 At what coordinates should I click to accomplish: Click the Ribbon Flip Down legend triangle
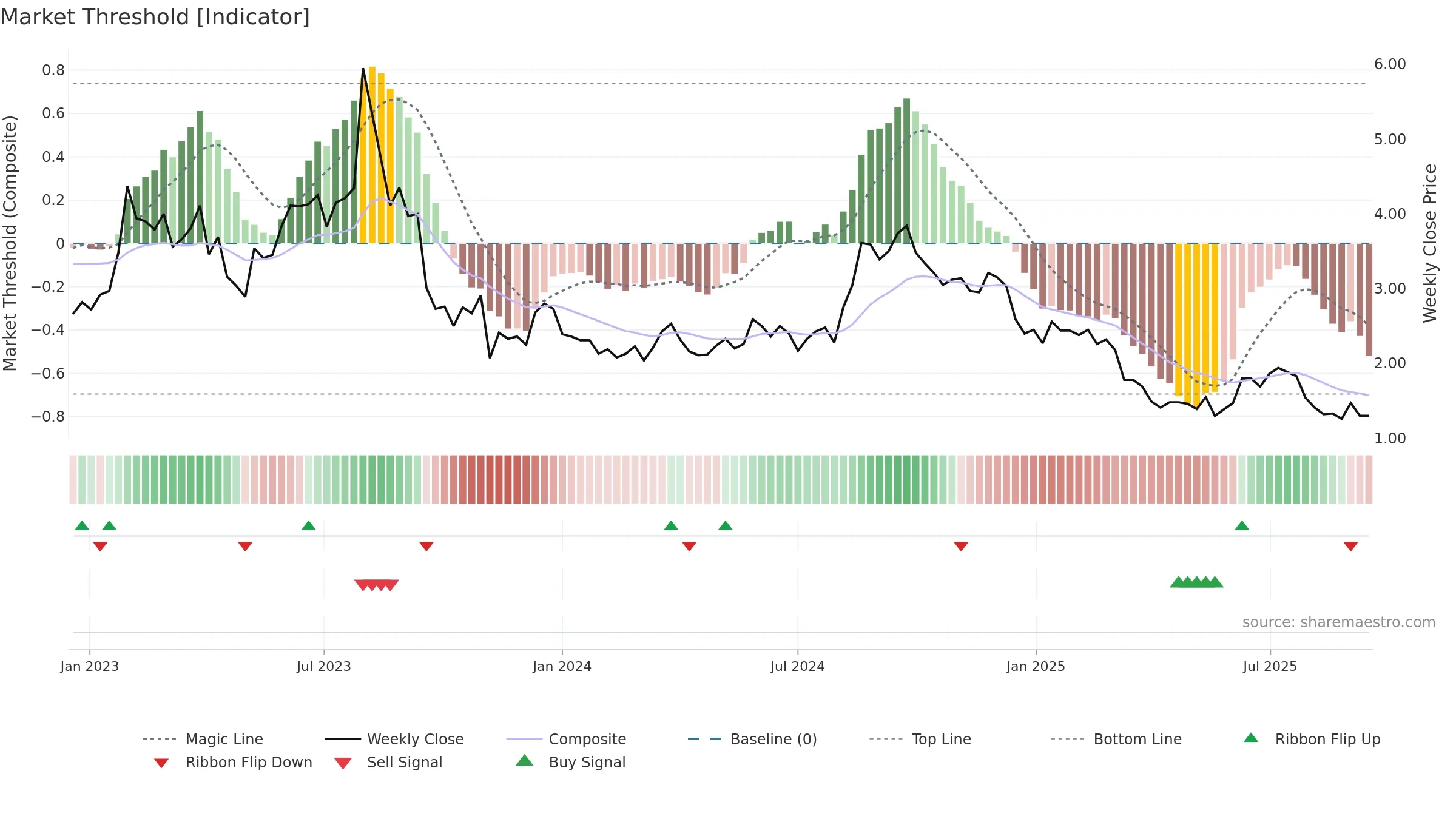point(161,763)
